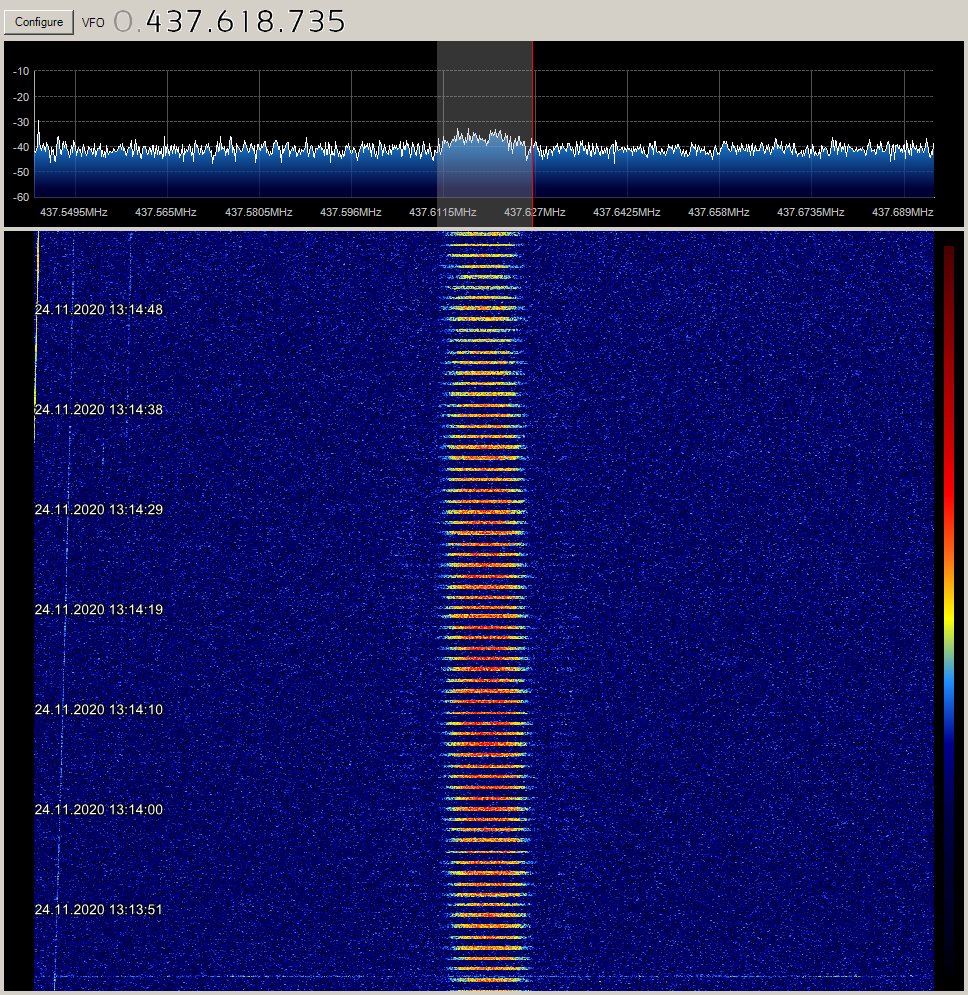Click the waterfall timestamp 13:14:00
968x995 pixels.
point(98,810)
